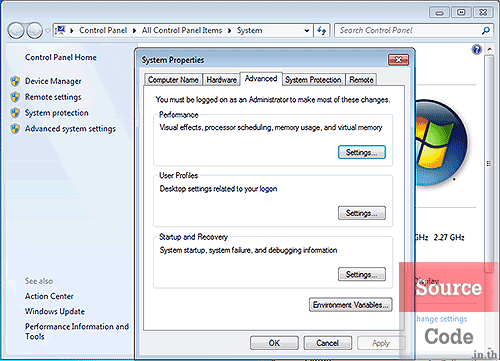Screen dimensions: 500x361
Task: Expand the arrow after Control Panel breadcrumb
Action: [134, 31]
